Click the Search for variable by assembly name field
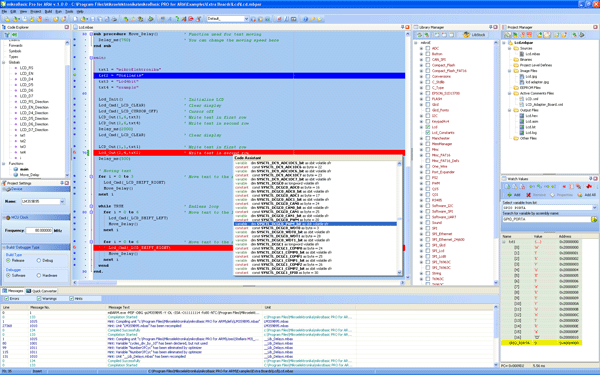Screen dimensions: 600x375 coord(546,219)
